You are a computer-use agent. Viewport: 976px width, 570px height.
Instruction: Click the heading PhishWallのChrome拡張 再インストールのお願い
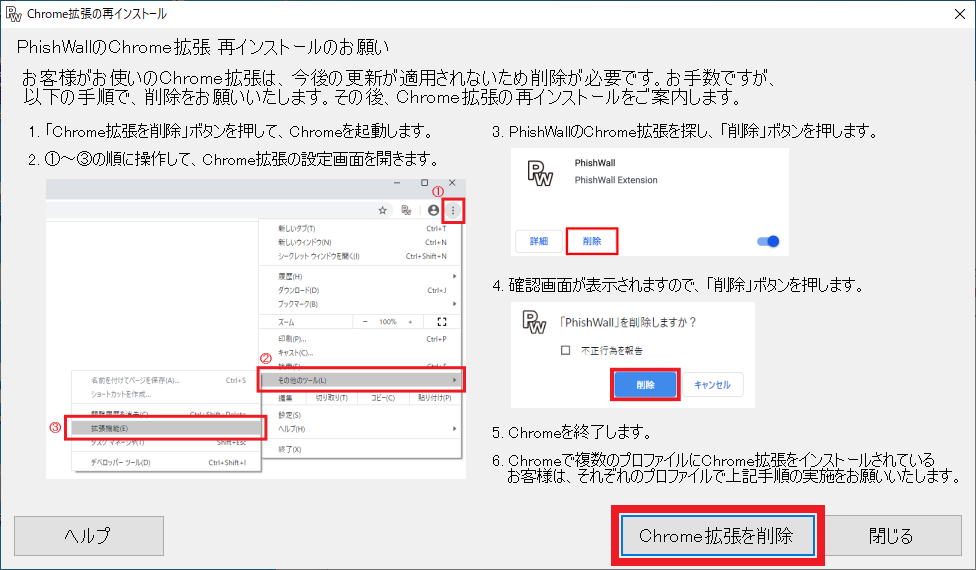(203, 47)
